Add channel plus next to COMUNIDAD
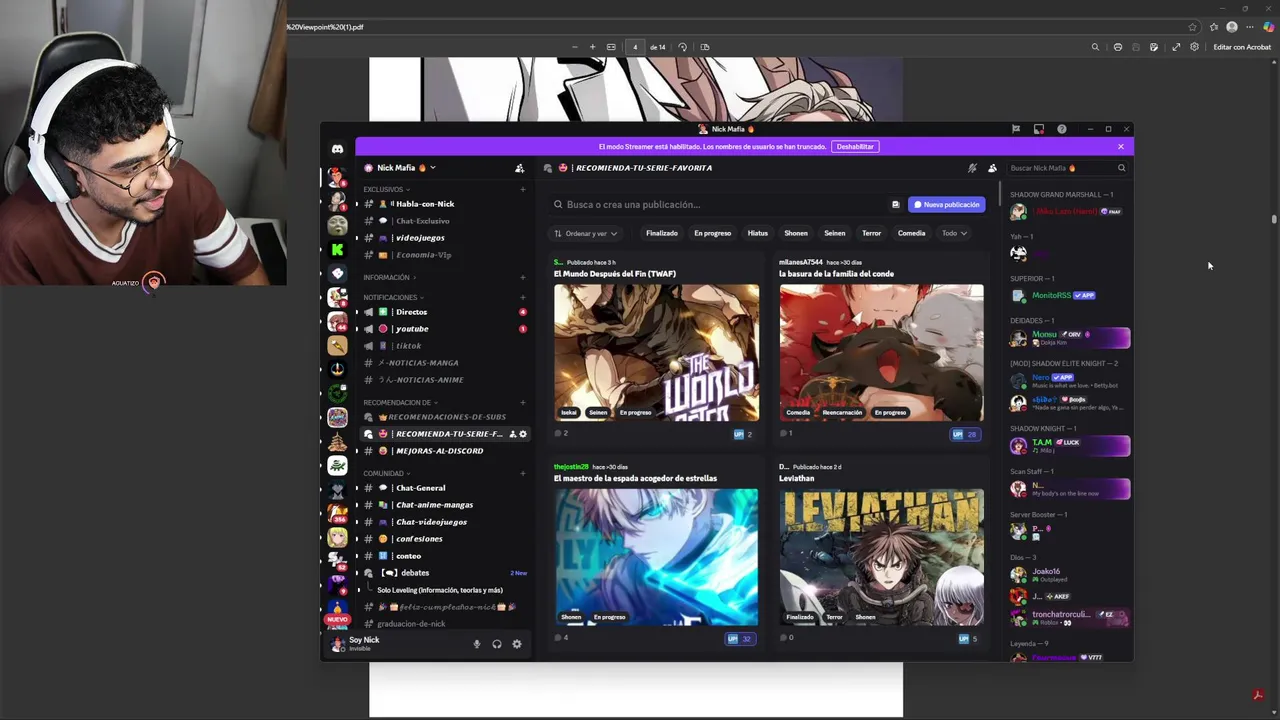The width and height of the screenshot is (1280, 720). click(522, 473)
